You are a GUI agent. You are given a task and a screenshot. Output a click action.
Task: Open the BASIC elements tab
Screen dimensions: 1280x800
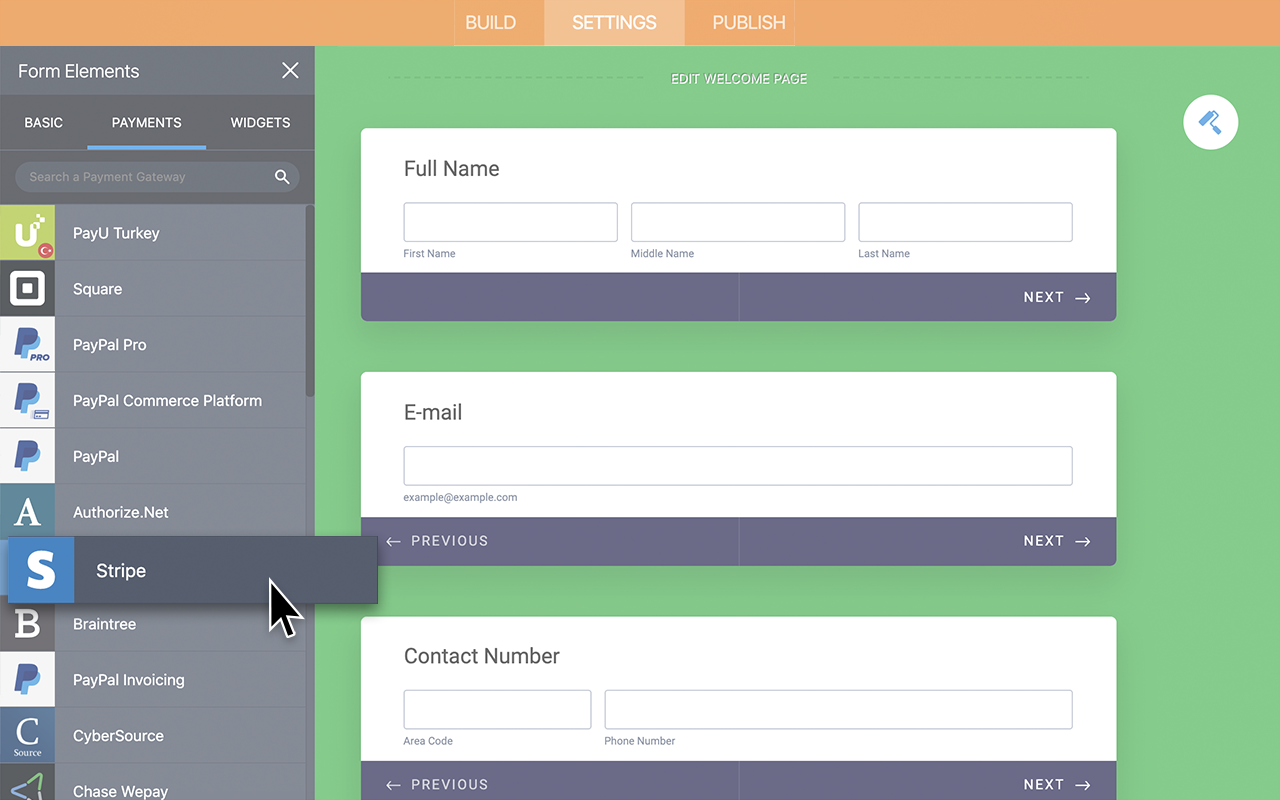click(44, 122)
